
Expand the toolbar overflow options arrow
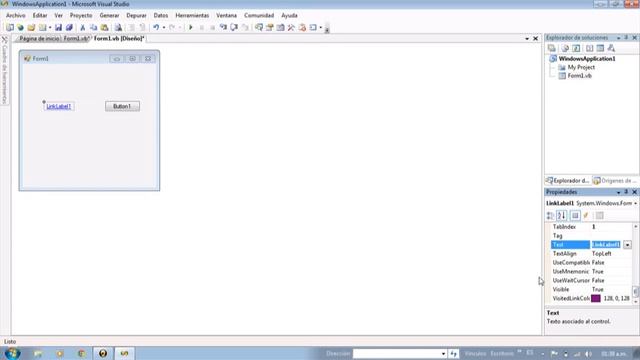[327, 29]
